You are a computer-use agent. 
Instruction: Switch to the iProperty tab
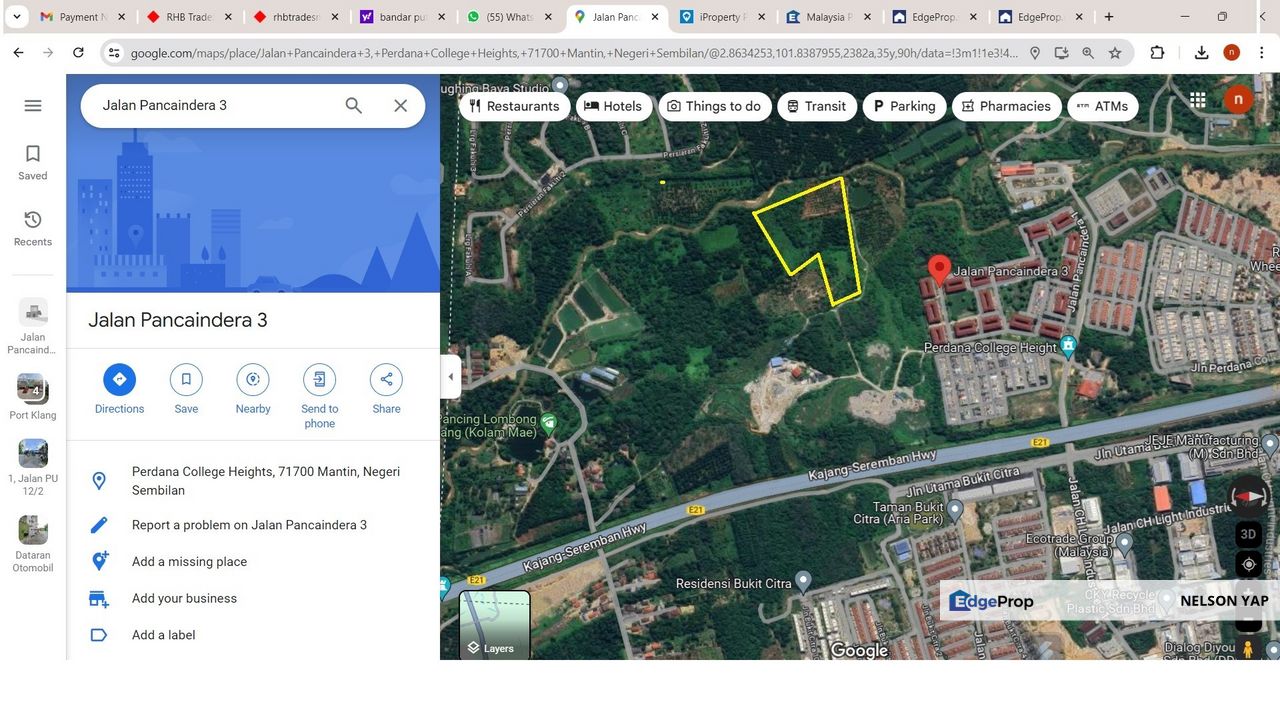tap(722, 17)
